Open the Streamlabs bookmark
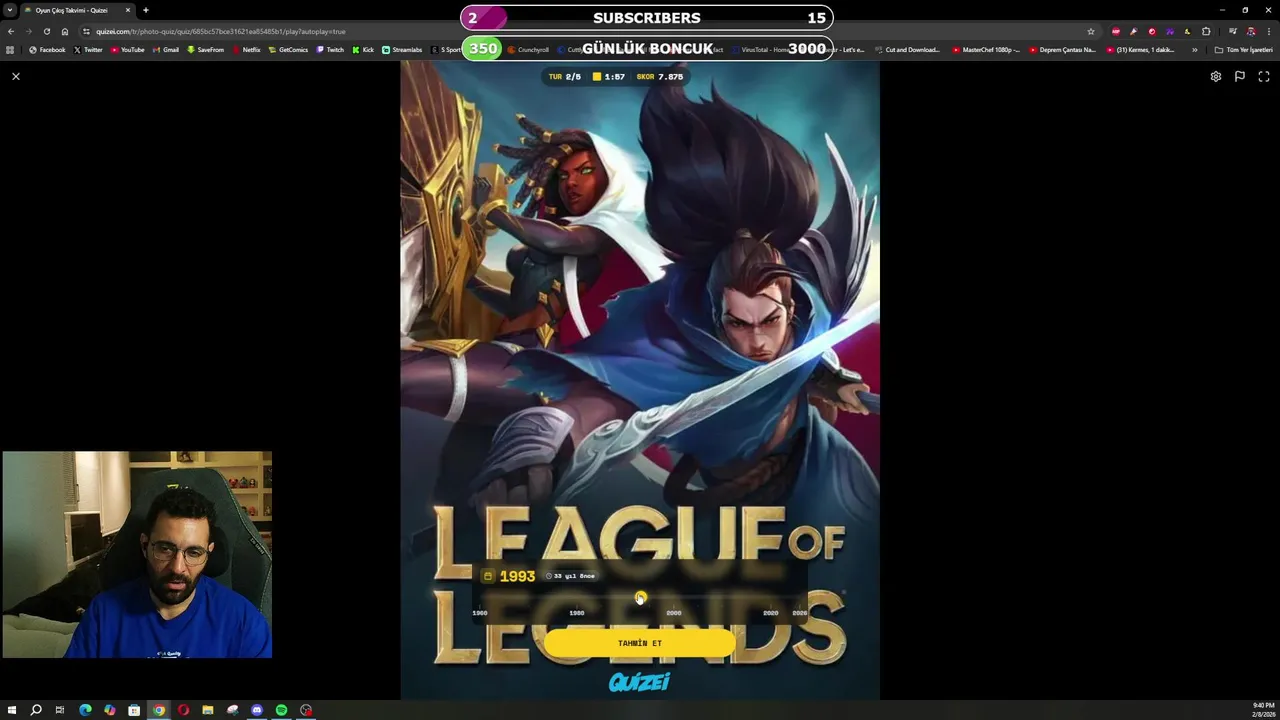This screenshot has width=1280, height=720. coord(402,50)
